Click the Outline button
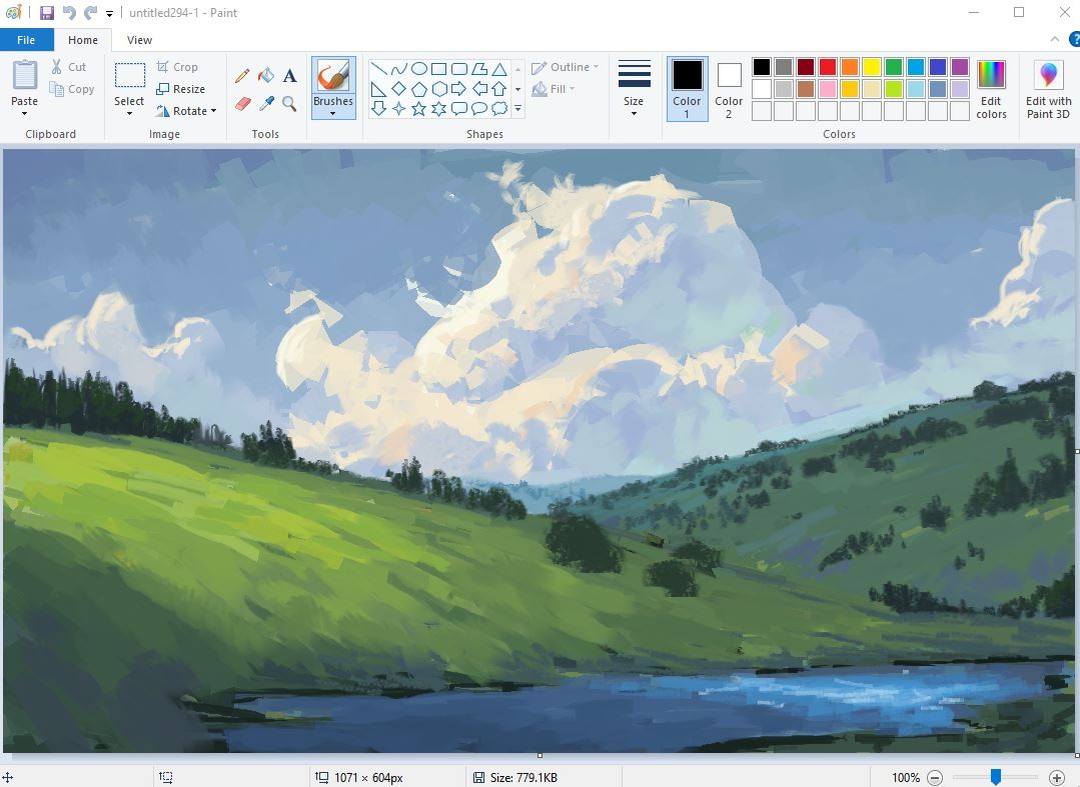 coord(565,67)
